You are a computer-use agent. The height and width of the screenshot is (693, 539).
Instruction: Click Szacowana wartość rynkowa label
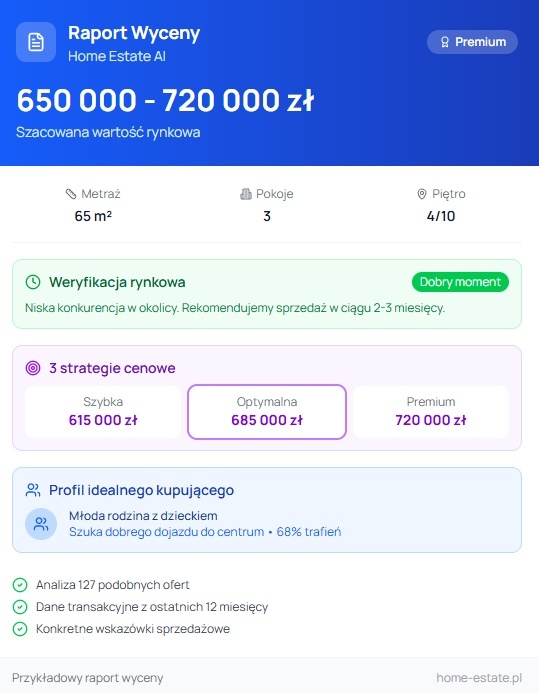pos(108,132)
